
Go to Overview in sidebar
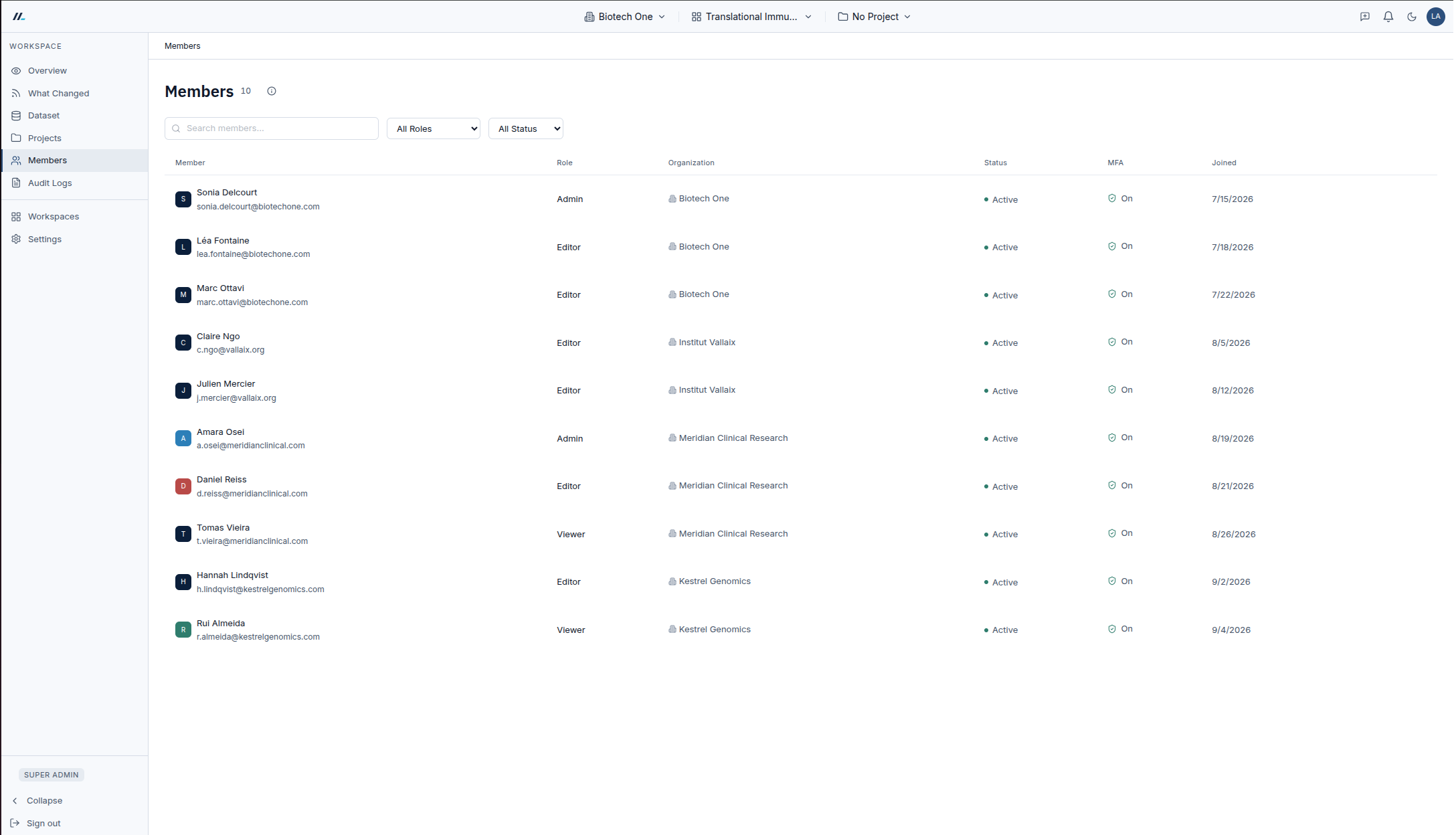tap(74, 71)
